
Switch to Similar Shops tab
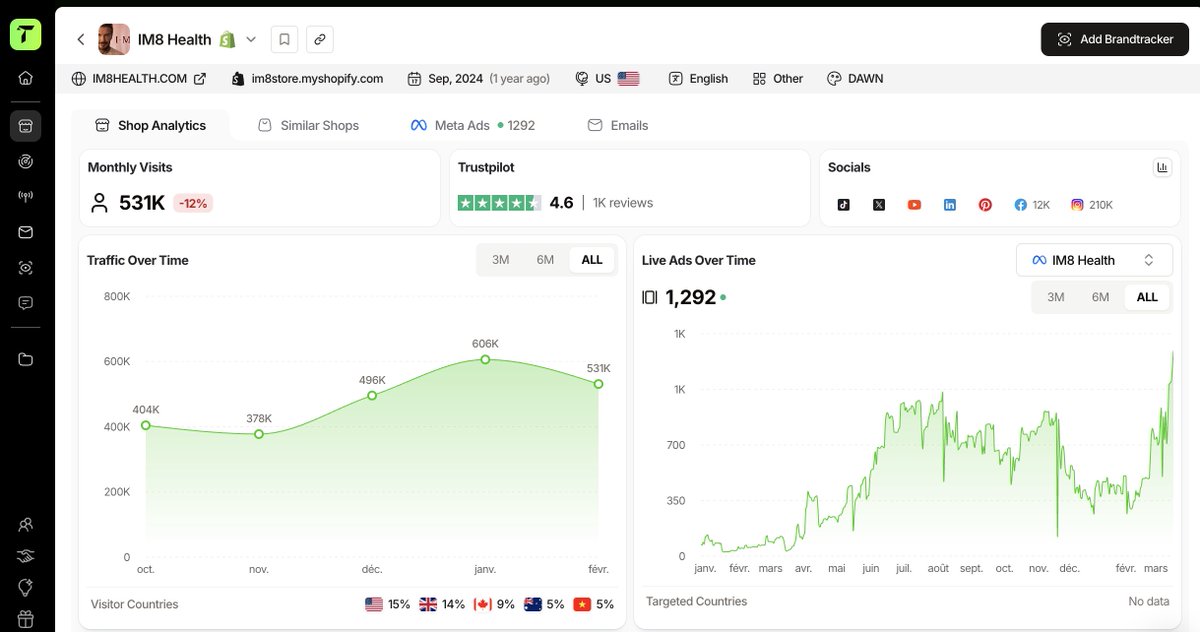pos(308,125)
